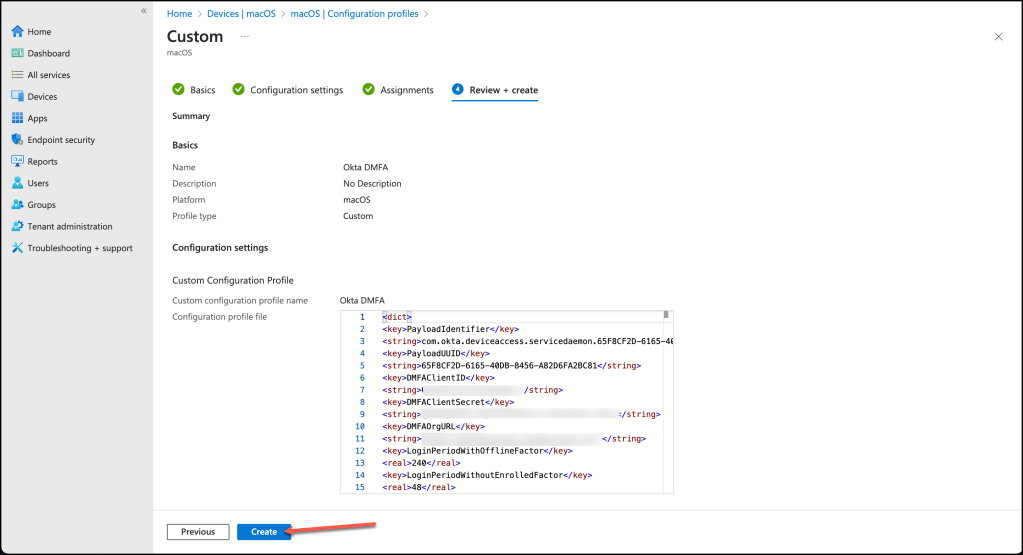Select the All services icon
Viewport: 1023px width, 555px height.
pos(17,75)
